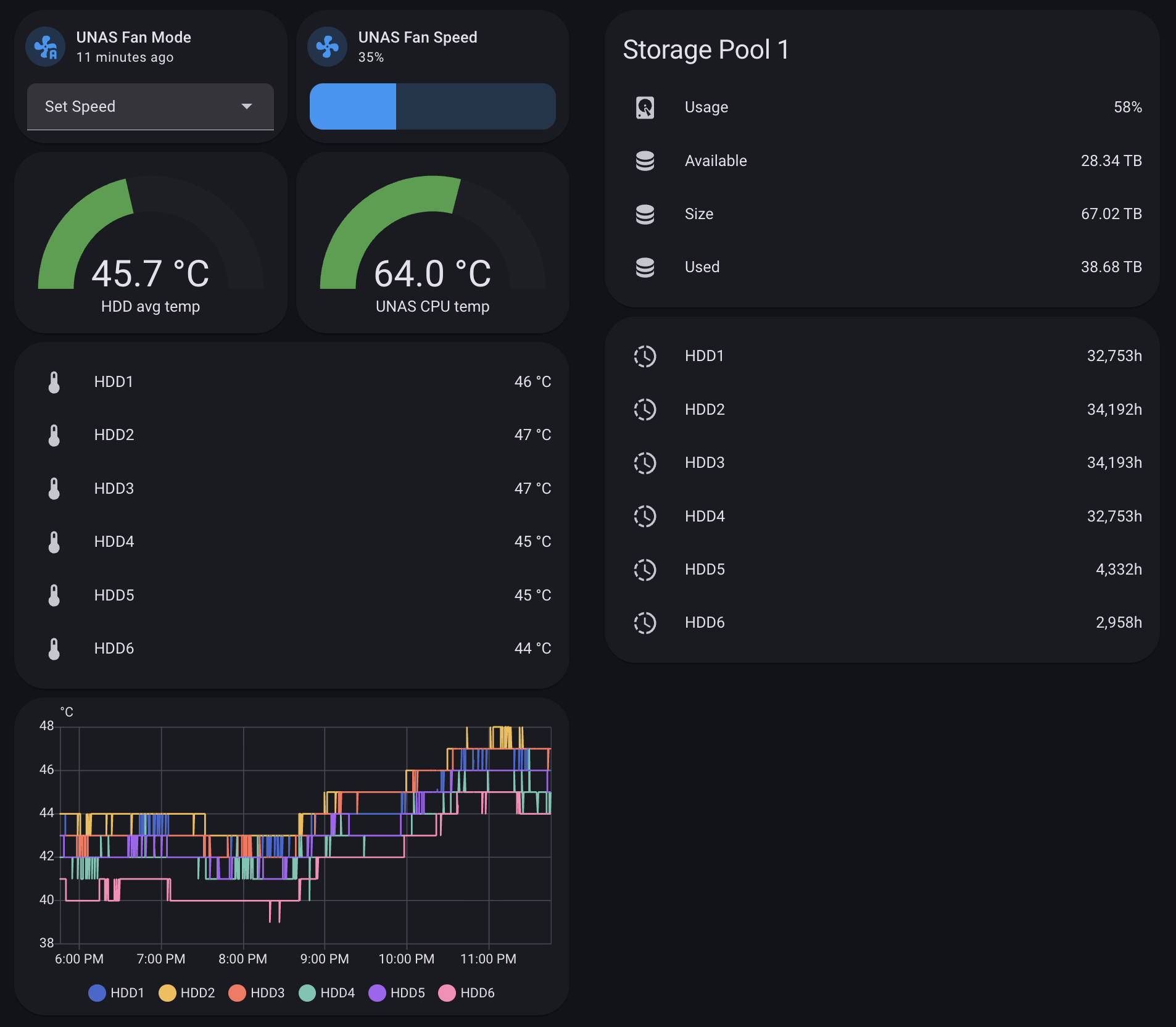Click the HDD5 thermometer icon

[x=54, y=596]
